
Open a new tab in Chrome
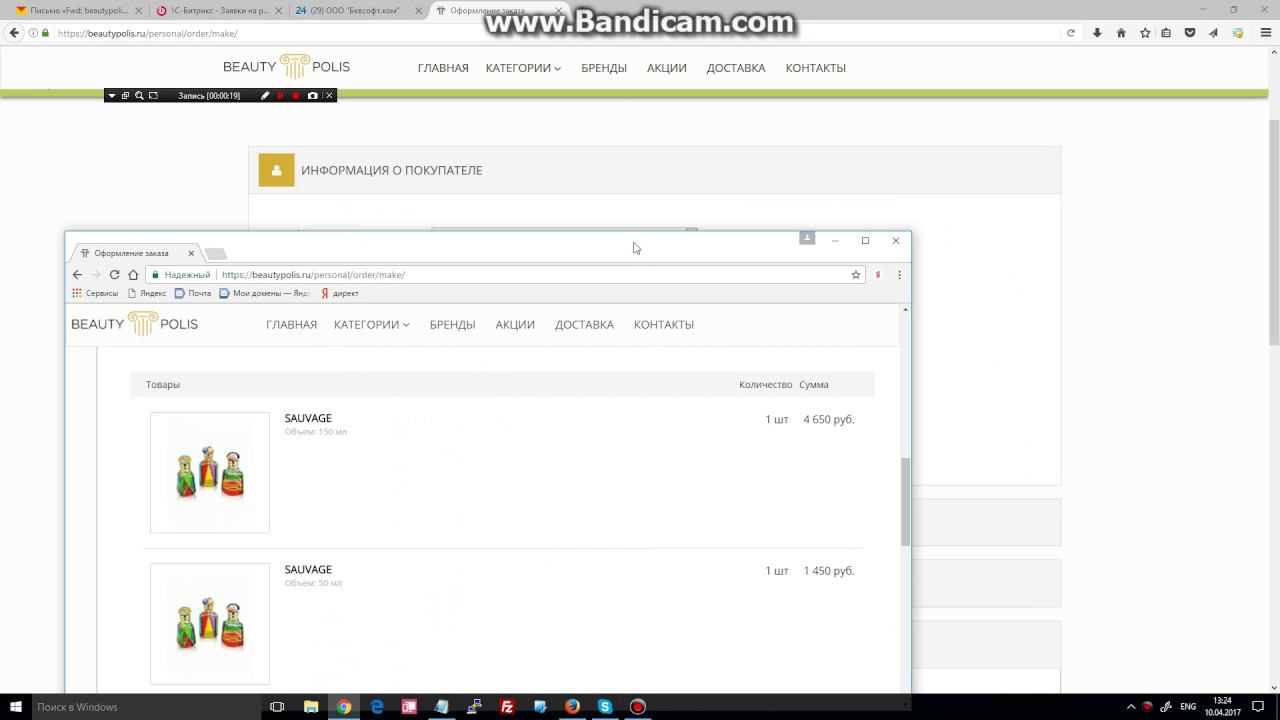click(x=216, y=253)
